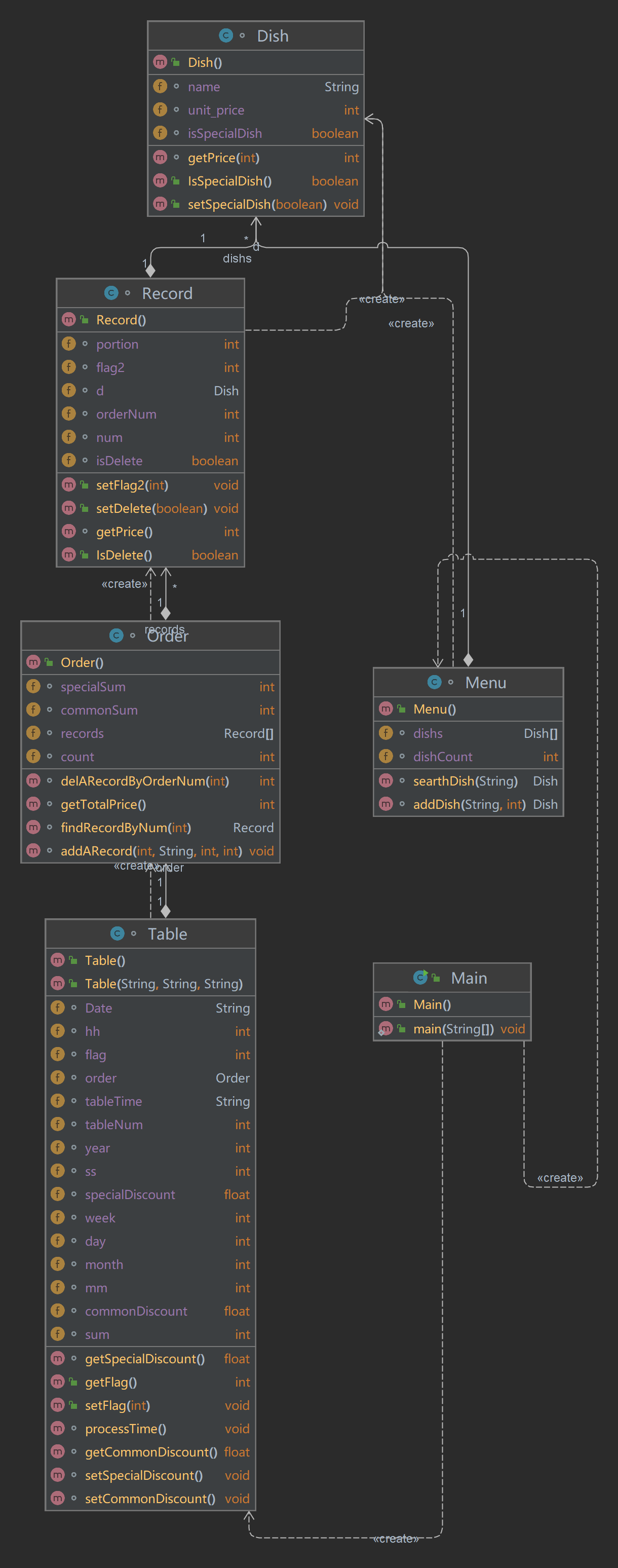Click the method icon beside processTime()

tap(58, 1428)
